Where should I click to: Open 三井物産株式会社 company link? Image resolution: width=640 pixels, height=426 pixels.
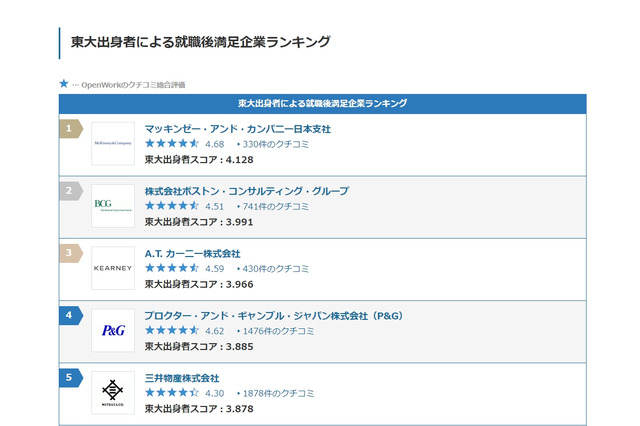[x=182, y=378]
